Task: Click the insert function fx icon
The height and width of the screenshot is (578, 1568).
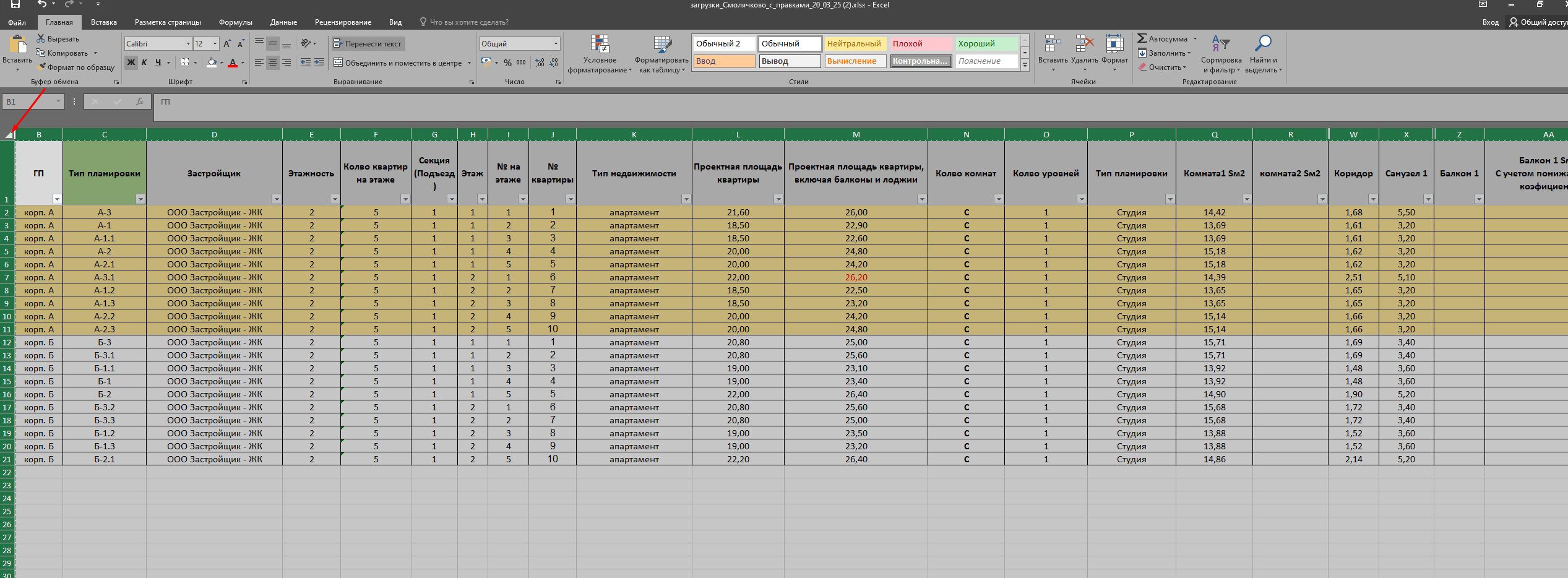Action: pyautogui.click(x=140, y=101)
